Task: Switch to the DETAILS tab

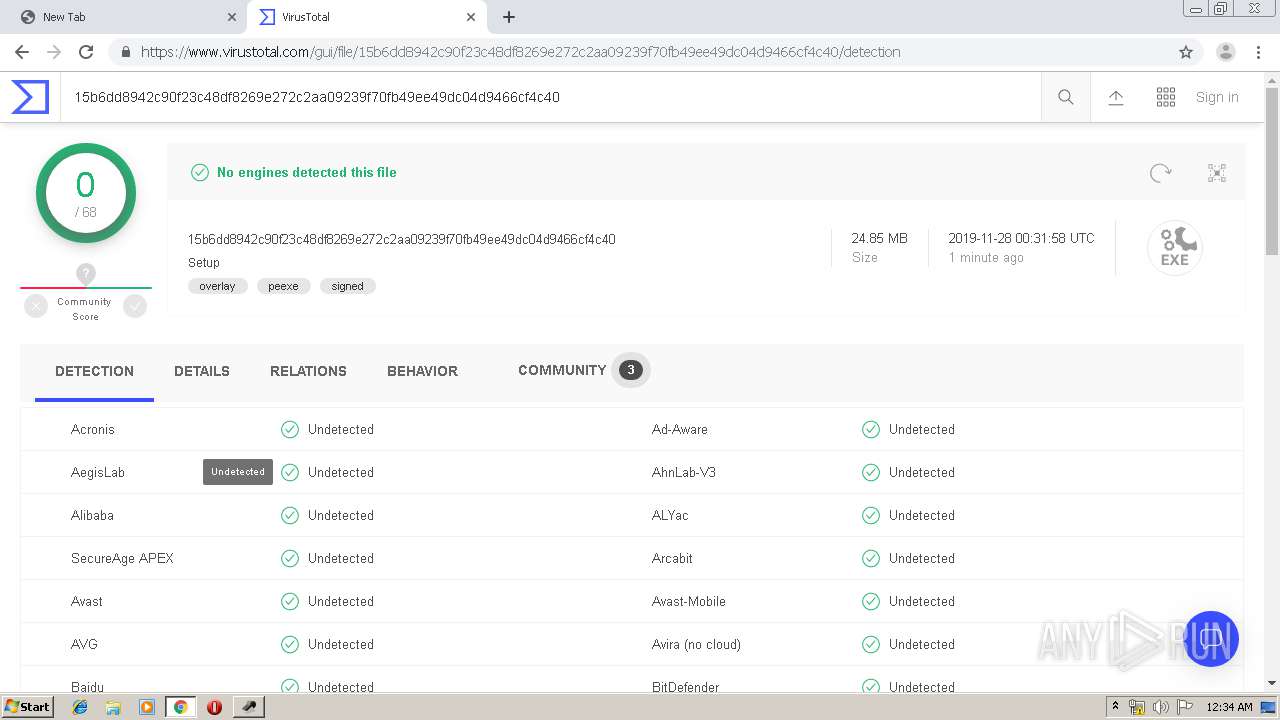Action: click(x=202, y=371)
